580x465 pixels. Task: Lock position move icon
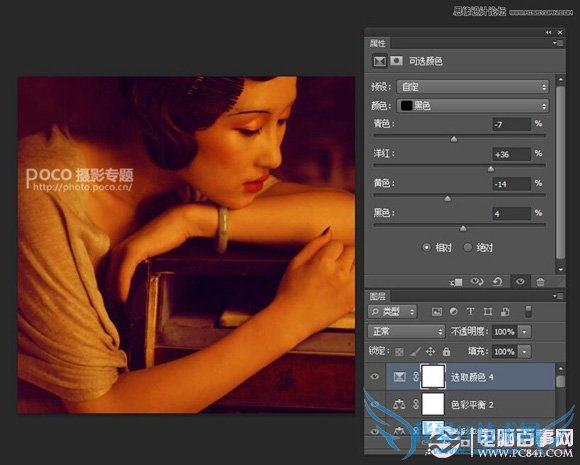point(430,351)
